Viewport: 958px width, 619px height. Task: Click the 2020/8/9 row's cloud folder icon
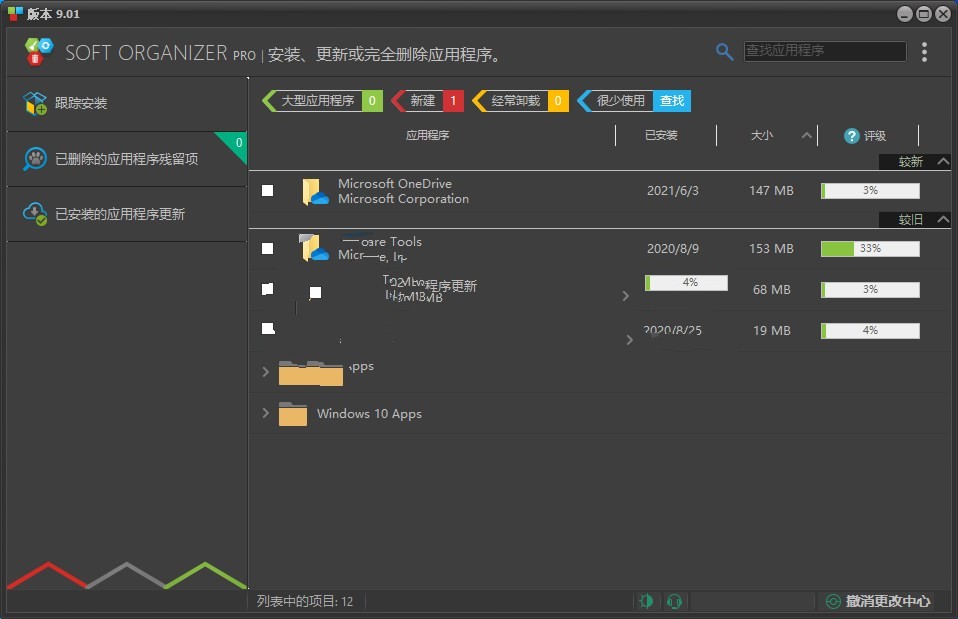click(x=313, y=248)
